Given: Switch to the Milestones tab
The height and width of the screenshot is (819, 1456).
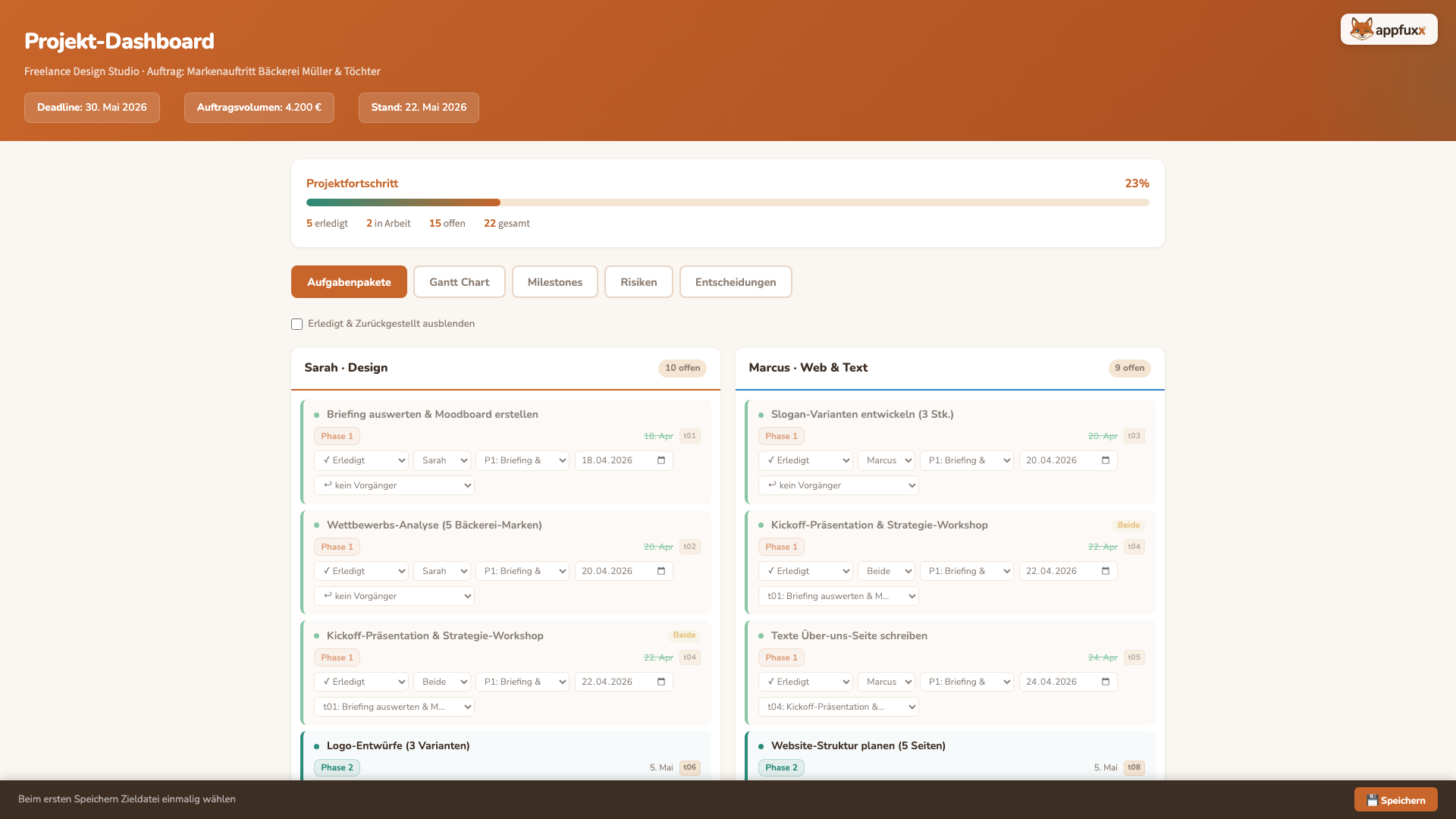Looking at the screenshot, I should click(554, 282).
